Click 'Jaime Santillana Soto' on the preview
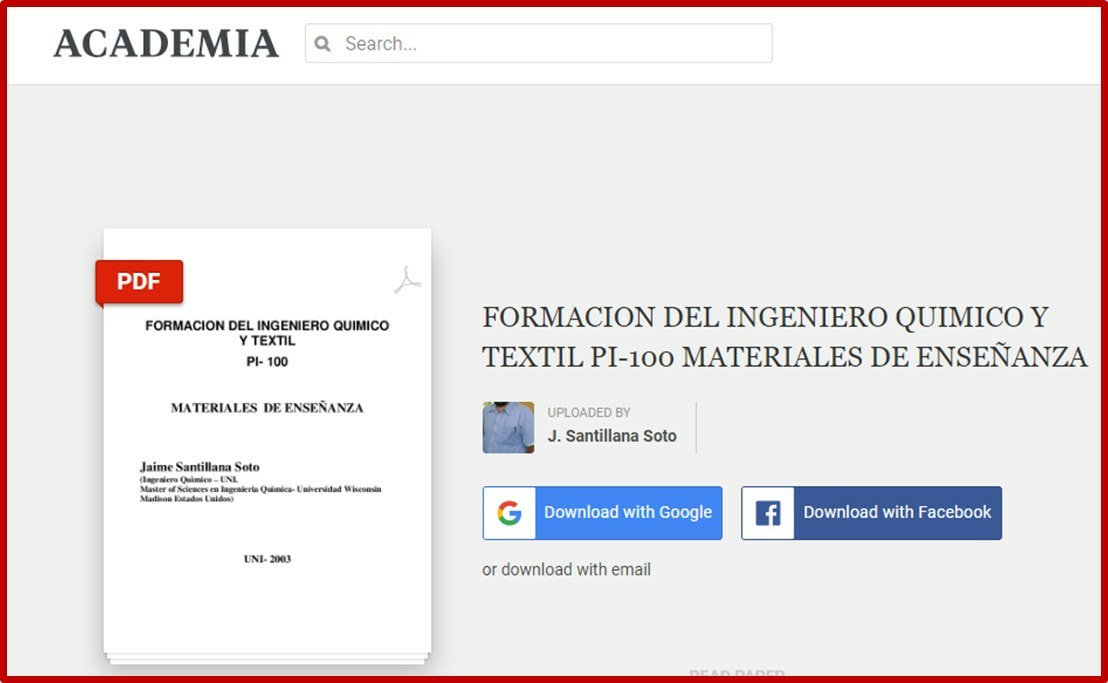This screenshot has width=1108, height=683. 199,467
